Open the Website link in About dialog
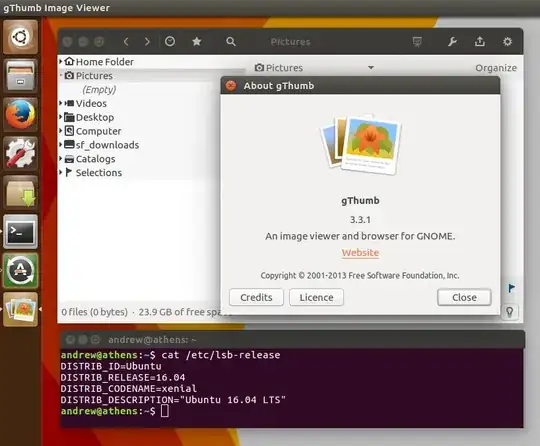The width and height of the screenshot is (540, 446). click(x=360, y=252)
